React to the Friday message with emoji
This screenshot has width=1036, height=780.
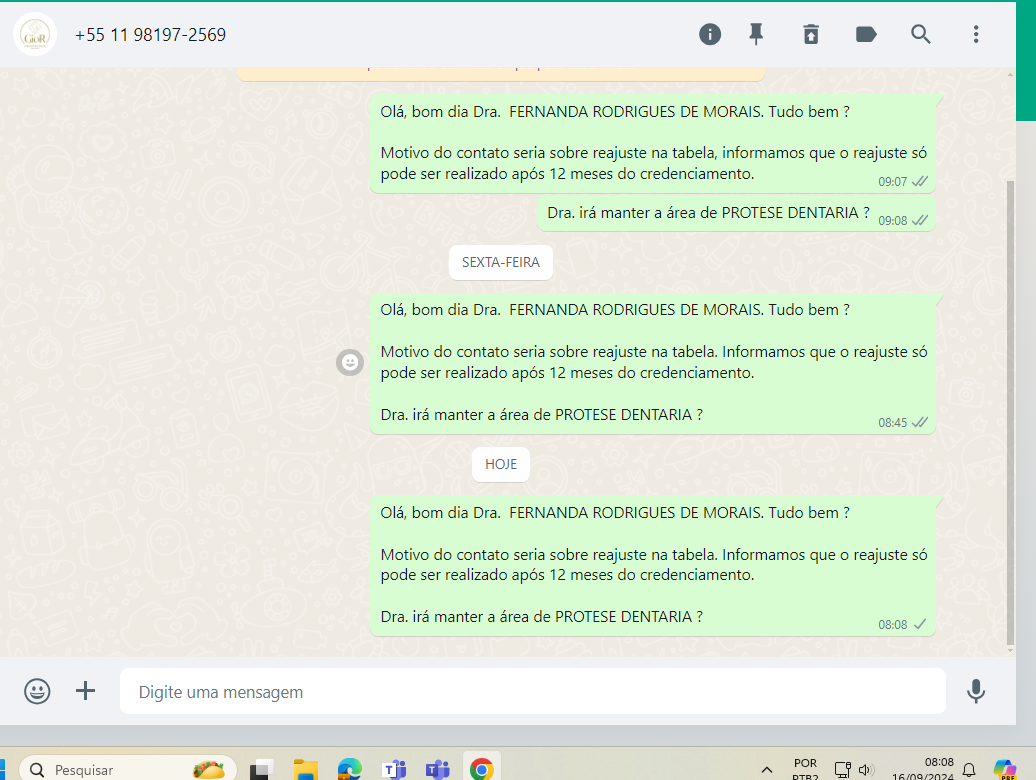click(350, 362)
